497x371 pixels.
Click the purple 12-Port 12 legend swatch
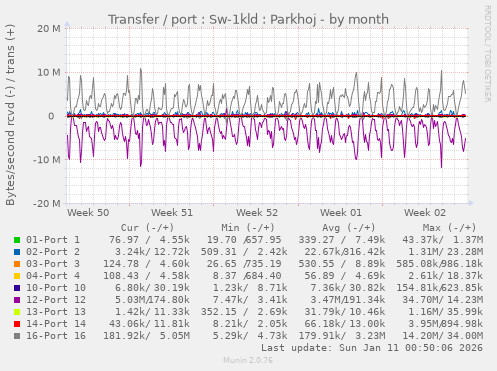pos(17,300)
